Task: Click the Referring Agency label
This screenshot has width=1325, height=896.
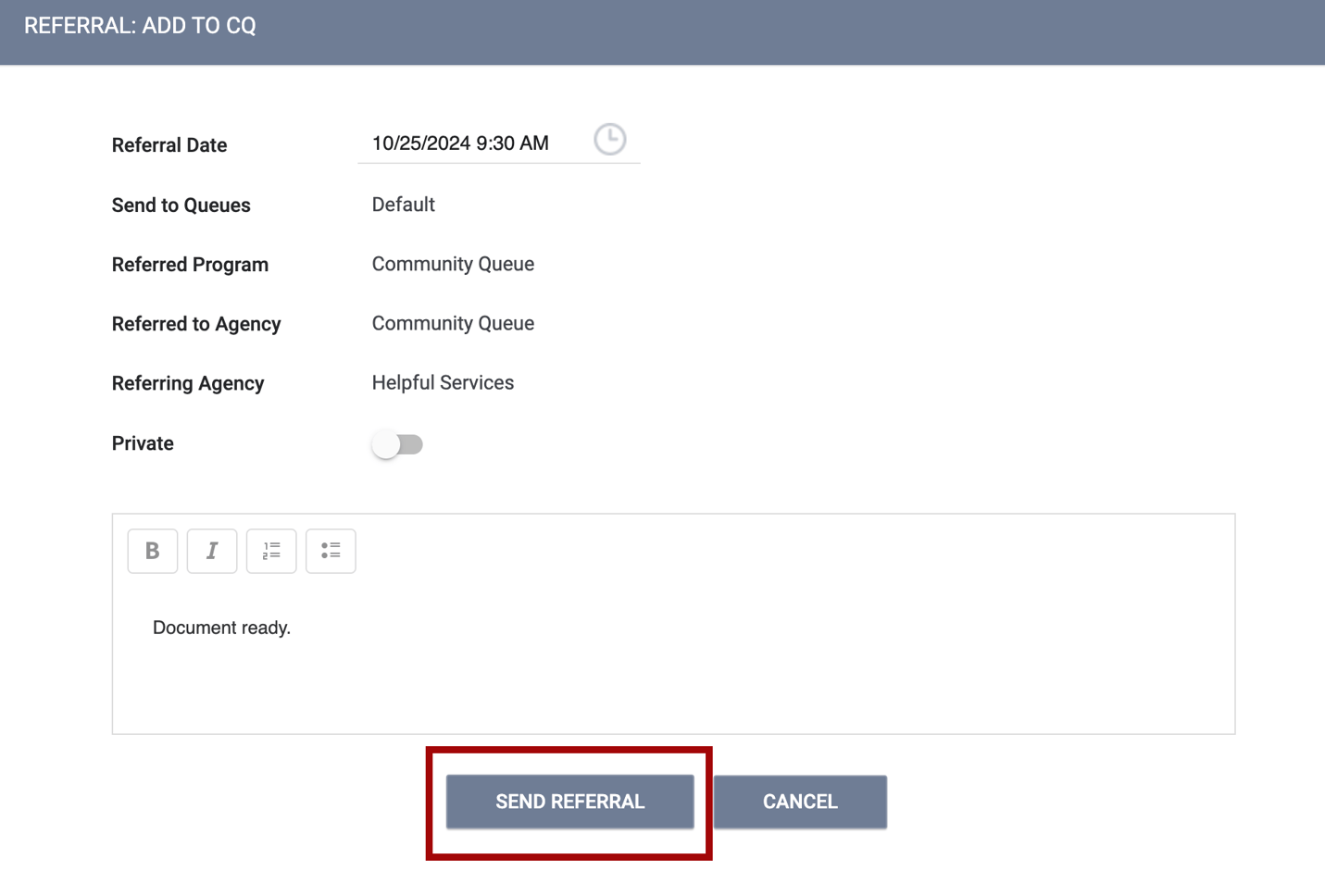Action: click(188, 383)
